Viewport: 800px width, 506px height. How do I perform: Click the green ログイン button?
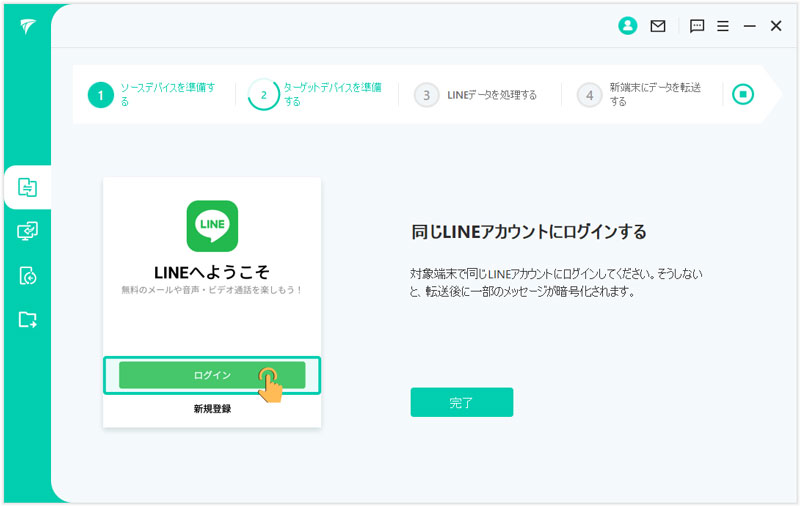coord(212,375)
